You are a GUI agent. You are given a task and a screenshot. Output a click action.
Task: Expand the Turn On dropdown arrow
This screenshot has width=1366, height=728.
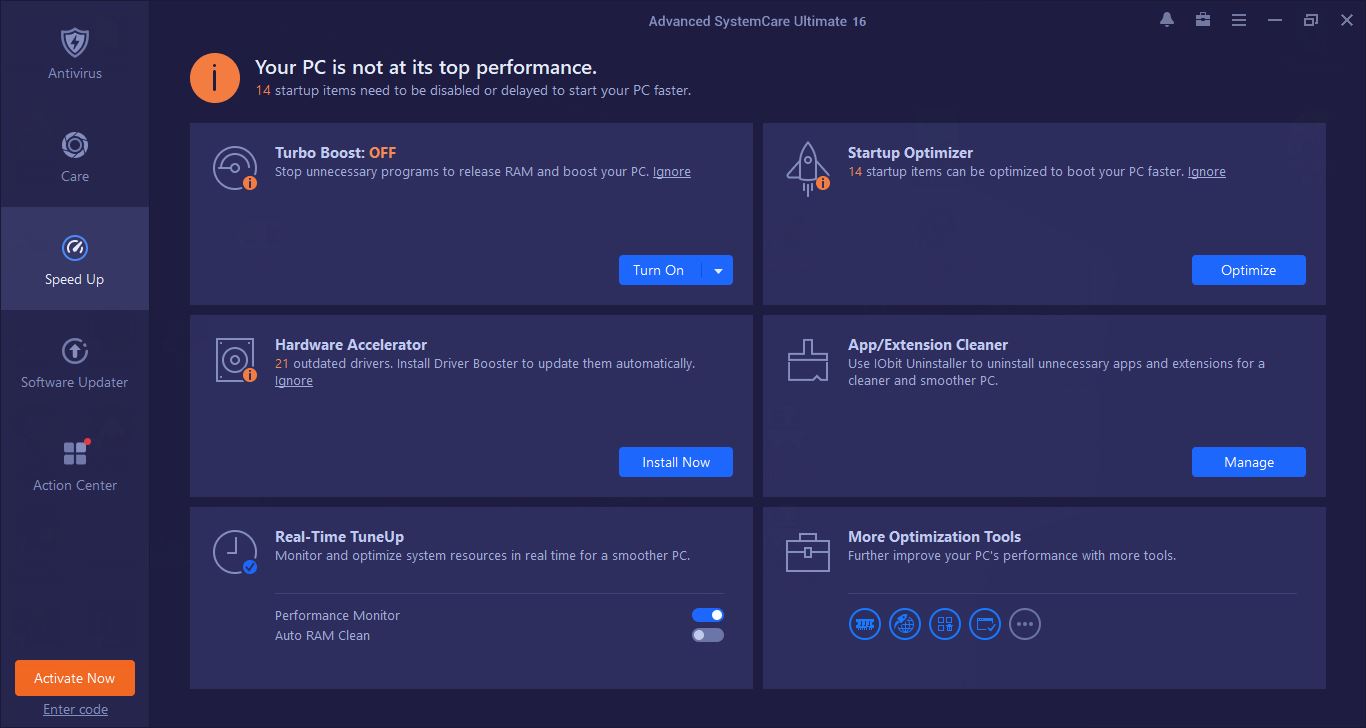tap(718, 270)
